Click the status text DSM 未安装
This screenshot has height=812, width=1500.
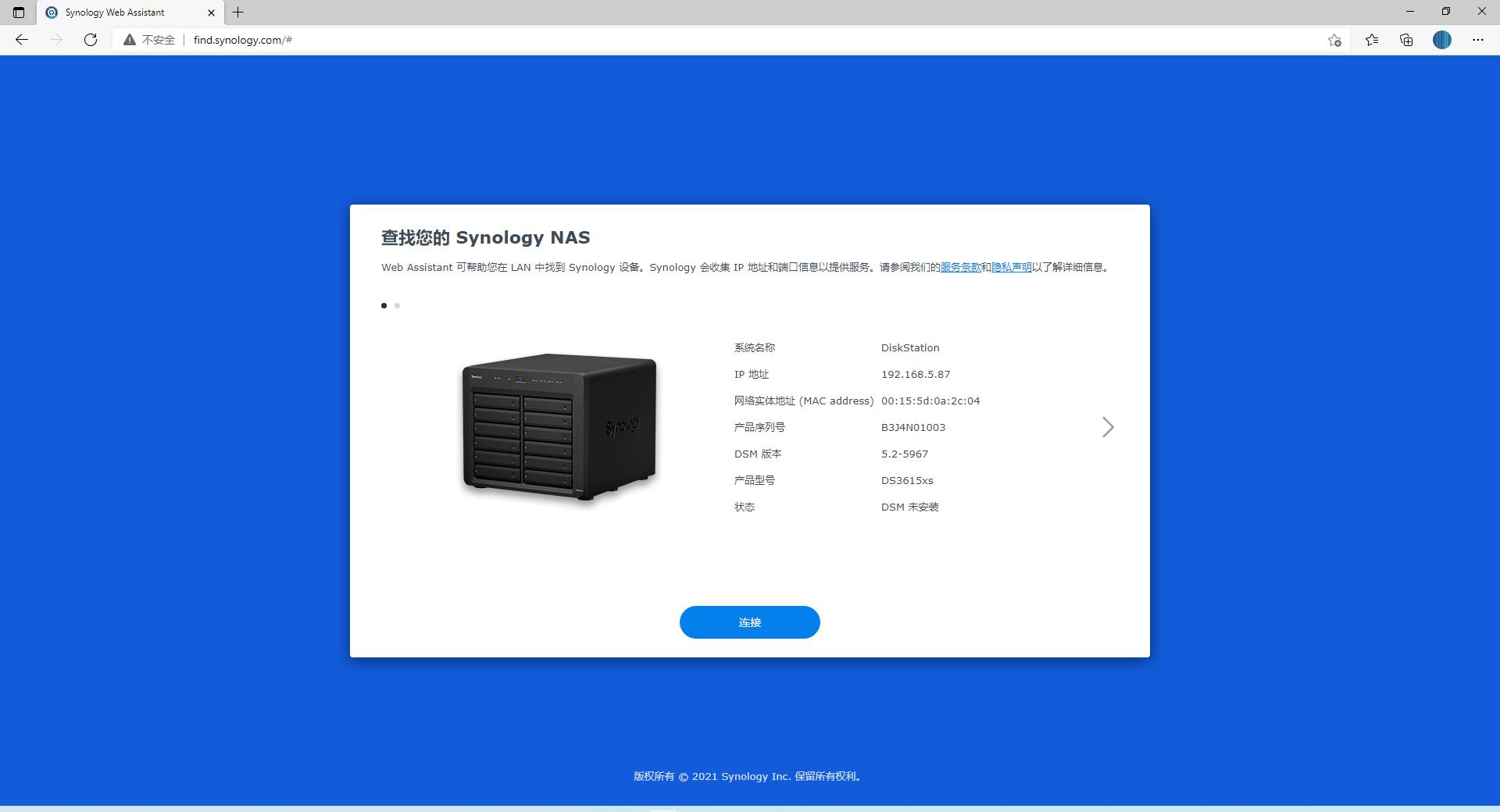coord(910,507)
